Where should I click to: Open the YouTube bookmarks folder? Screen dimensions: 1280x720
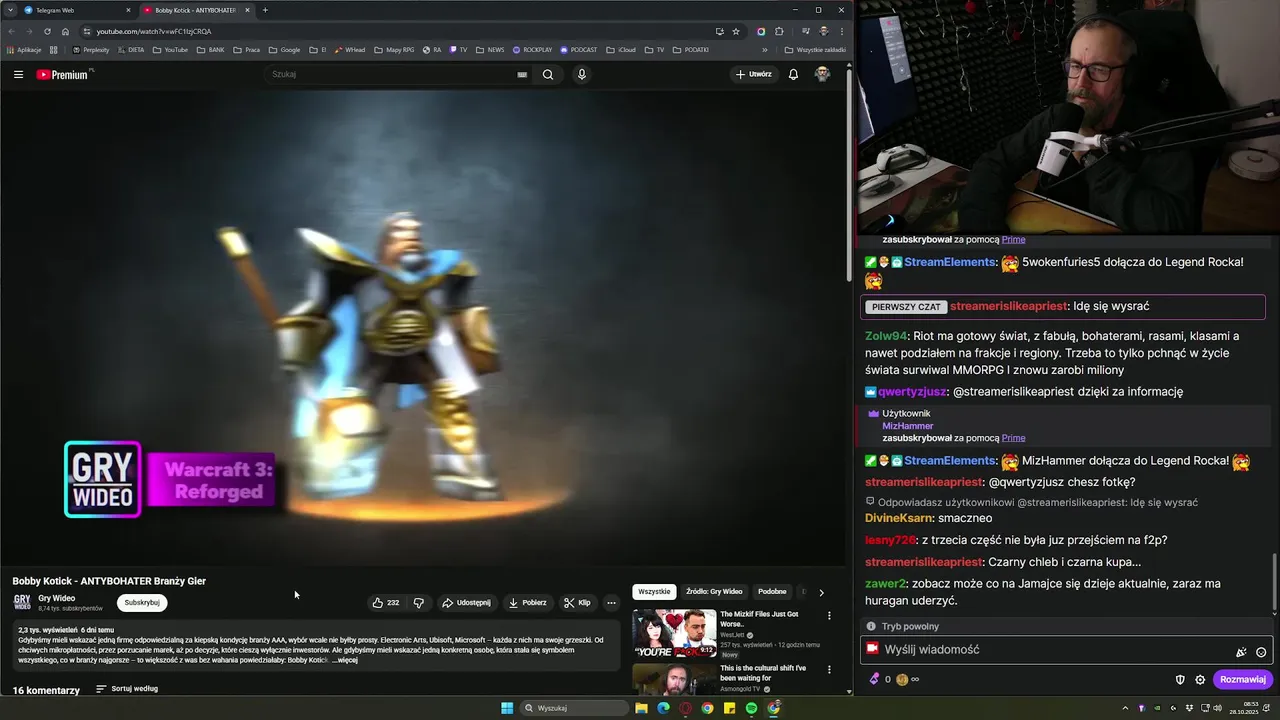click(170, 49)
